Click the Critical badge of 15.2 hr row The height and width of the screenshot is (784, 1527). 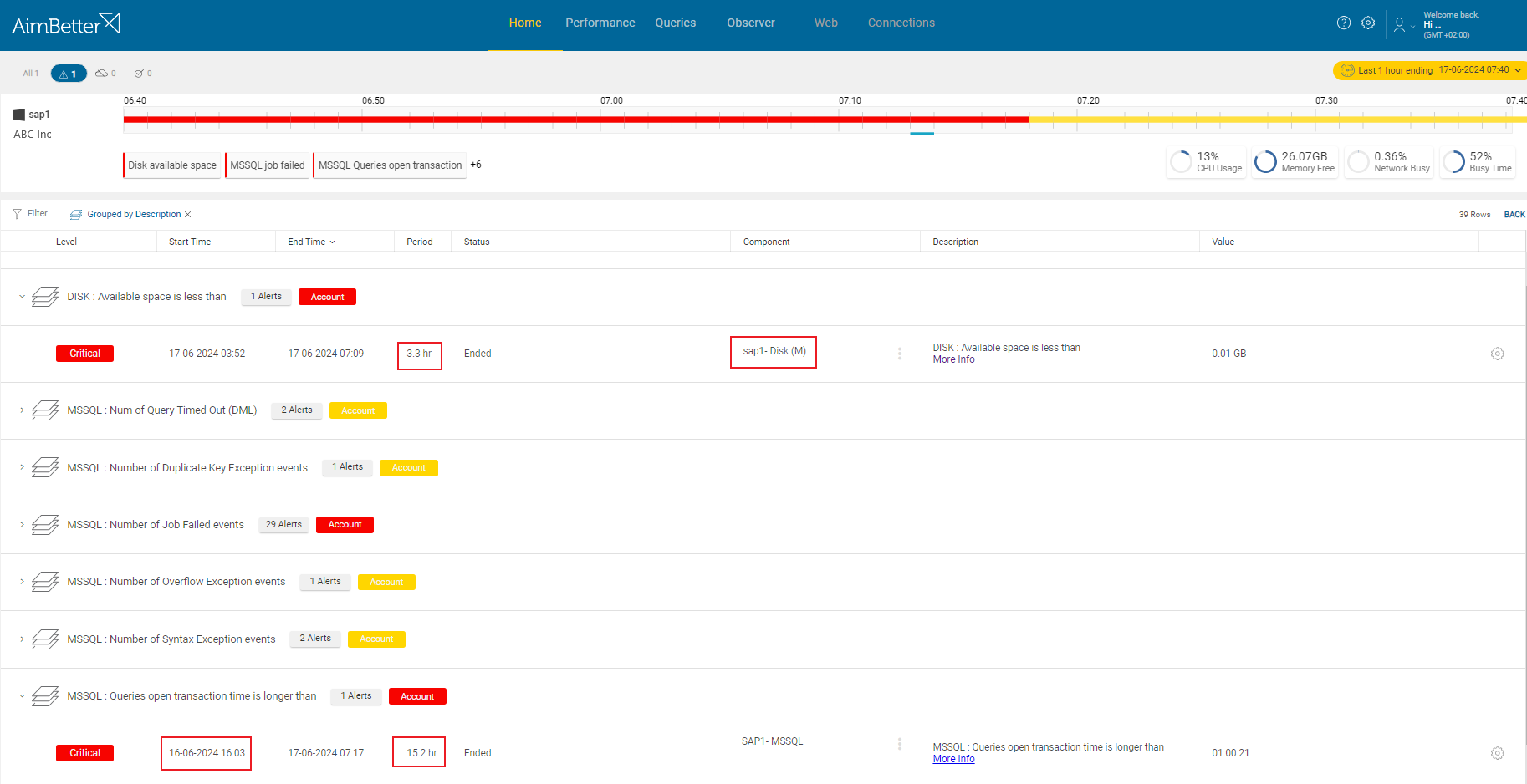[84, 753]
